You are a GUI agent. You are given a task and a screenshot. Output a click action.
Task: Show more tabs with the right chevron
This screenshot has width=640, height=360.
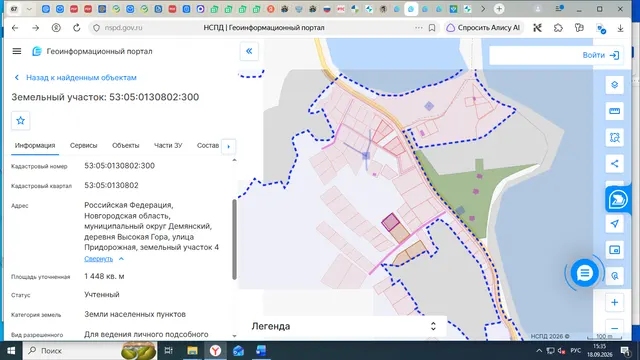tap(483, 9)
